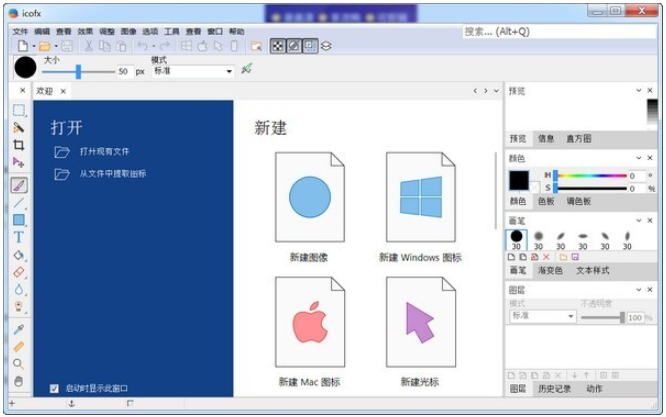Switch to the 动作 tab
Screen dimensions: 666x417
(x=594, y=389)
